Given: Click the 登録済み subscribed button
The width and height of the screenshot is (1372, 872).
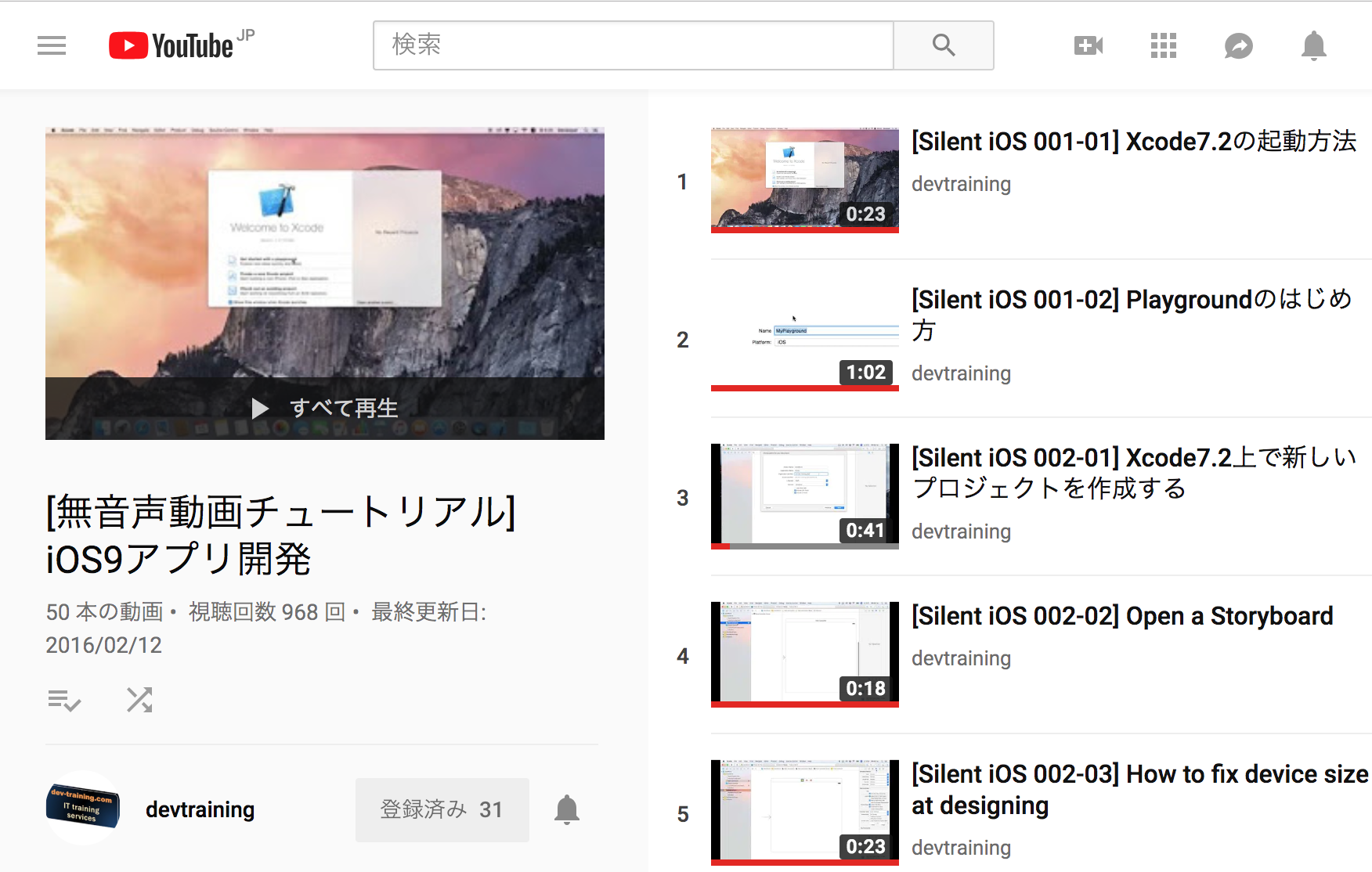Looking at the screenshot, I should [442, 809].
